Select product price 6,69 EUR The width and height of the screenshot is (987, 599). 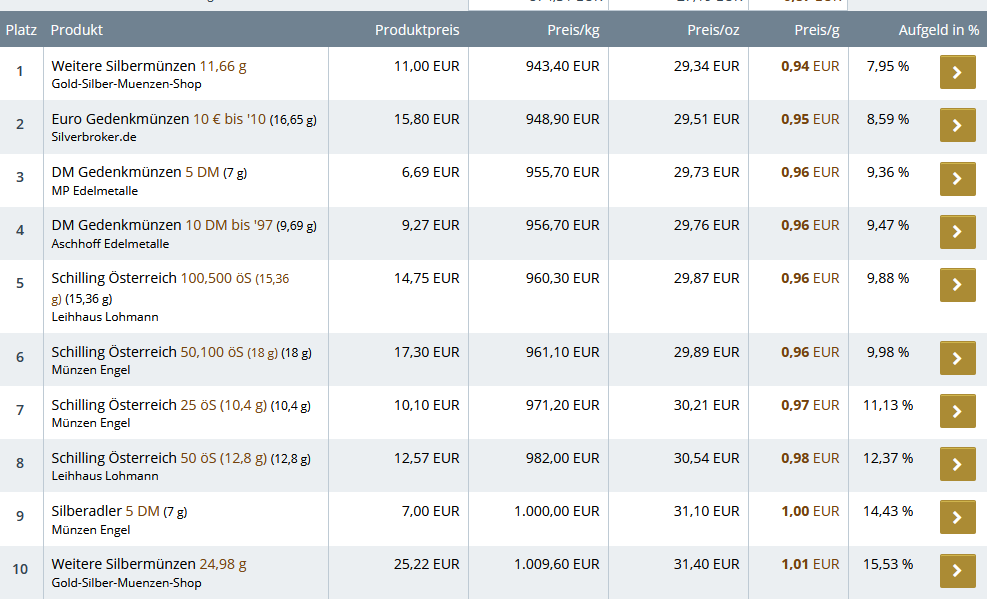431,172
